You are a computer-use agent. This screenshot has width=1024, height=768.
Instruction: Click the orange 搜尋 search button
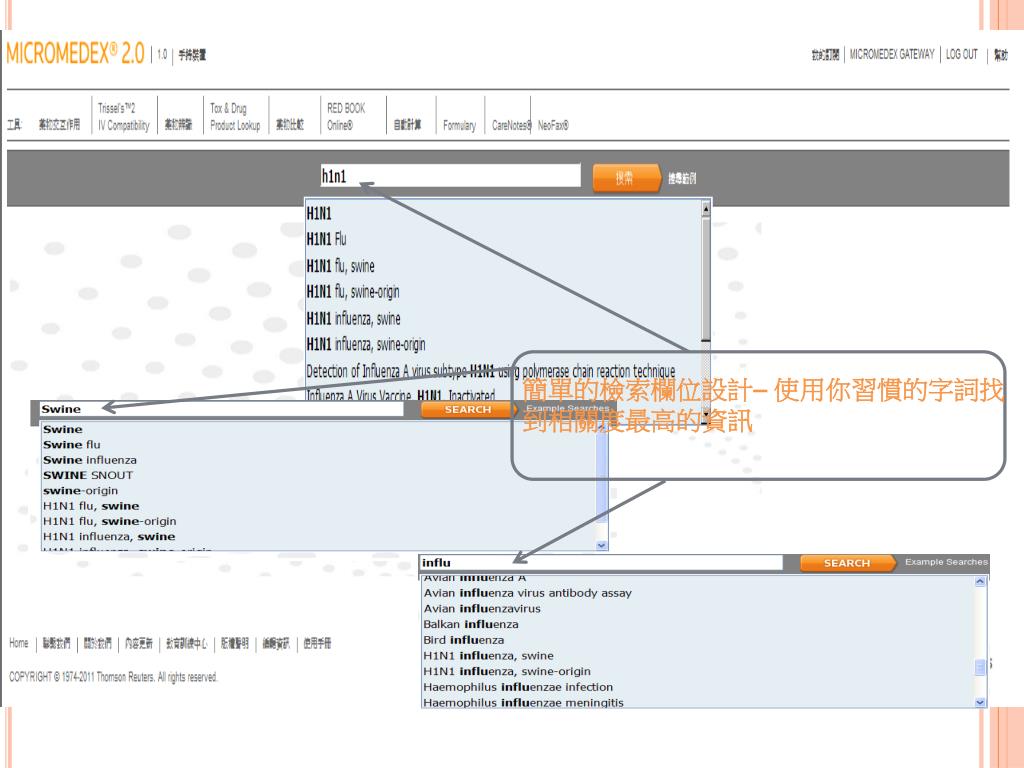click(626, 178)
